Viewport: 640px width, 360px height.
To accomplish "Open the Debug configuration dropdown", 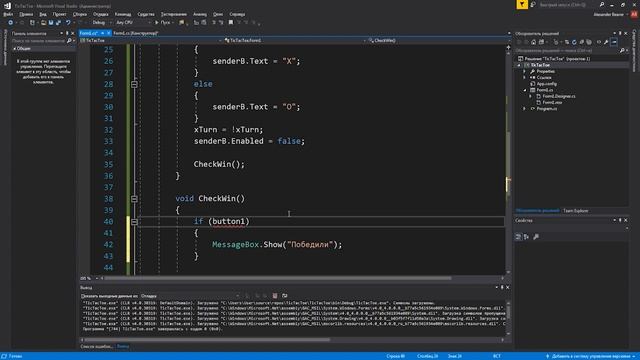I will coord(101,22).
